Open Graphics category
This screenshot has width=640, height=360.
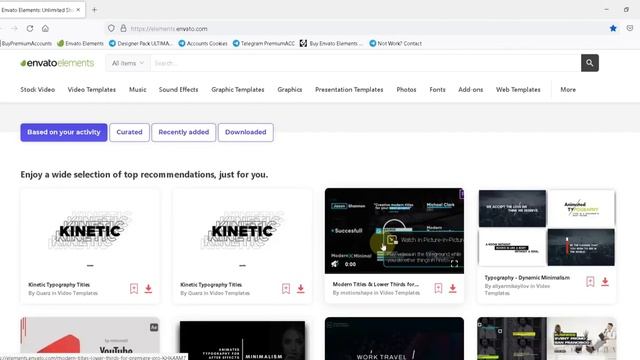(290, 89)
